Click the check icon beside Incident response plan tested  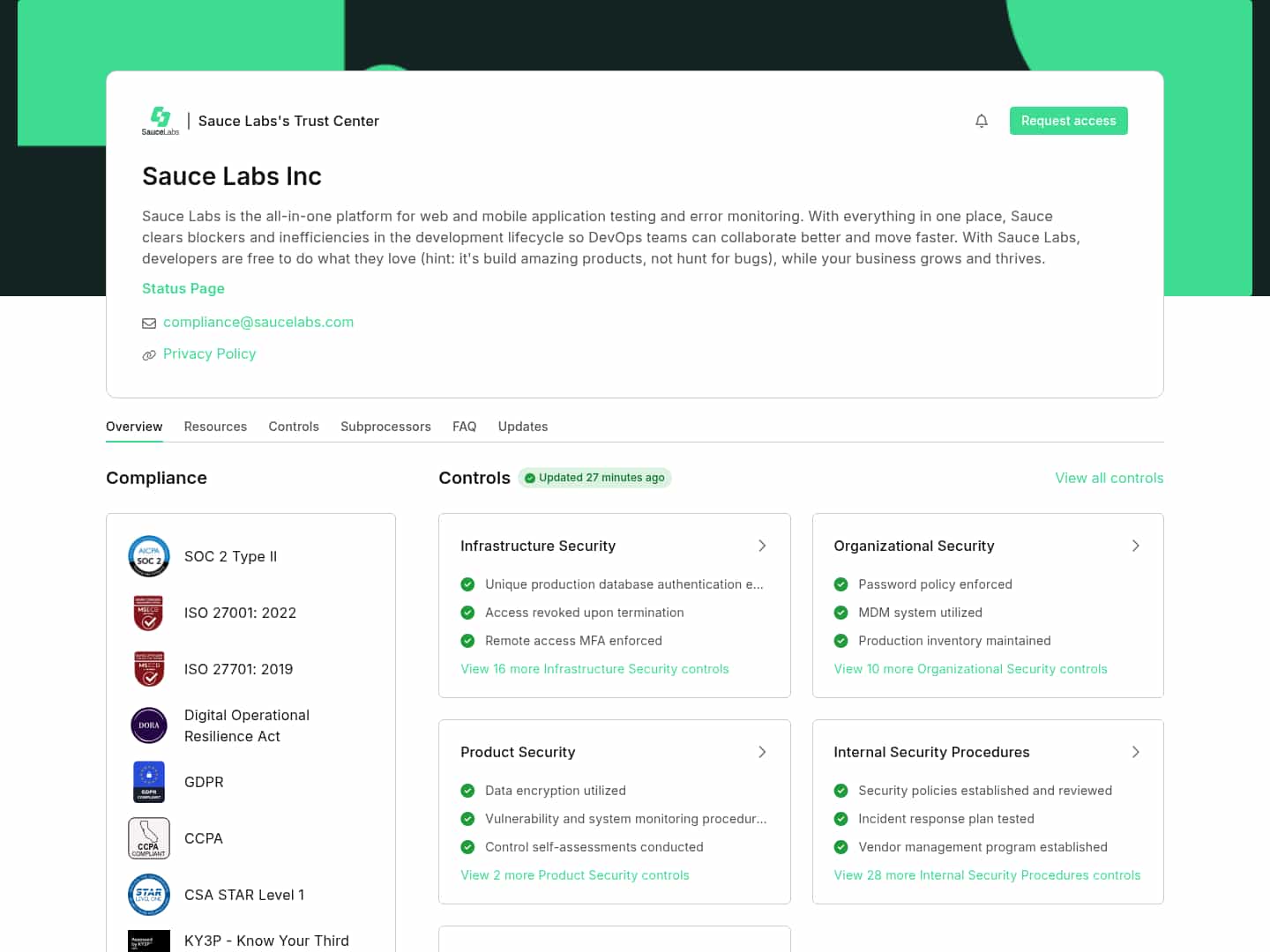840,819
